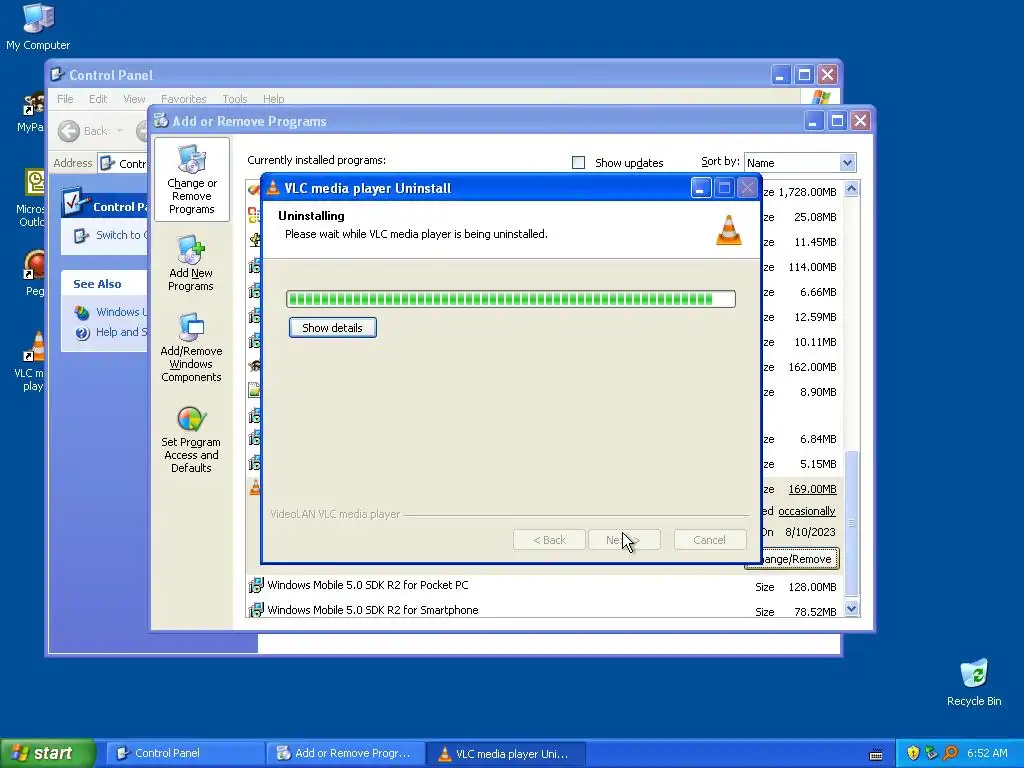The image size is (1024, 768).
Task: Open Help menu in Control Panel
Action: click(274, 99)
